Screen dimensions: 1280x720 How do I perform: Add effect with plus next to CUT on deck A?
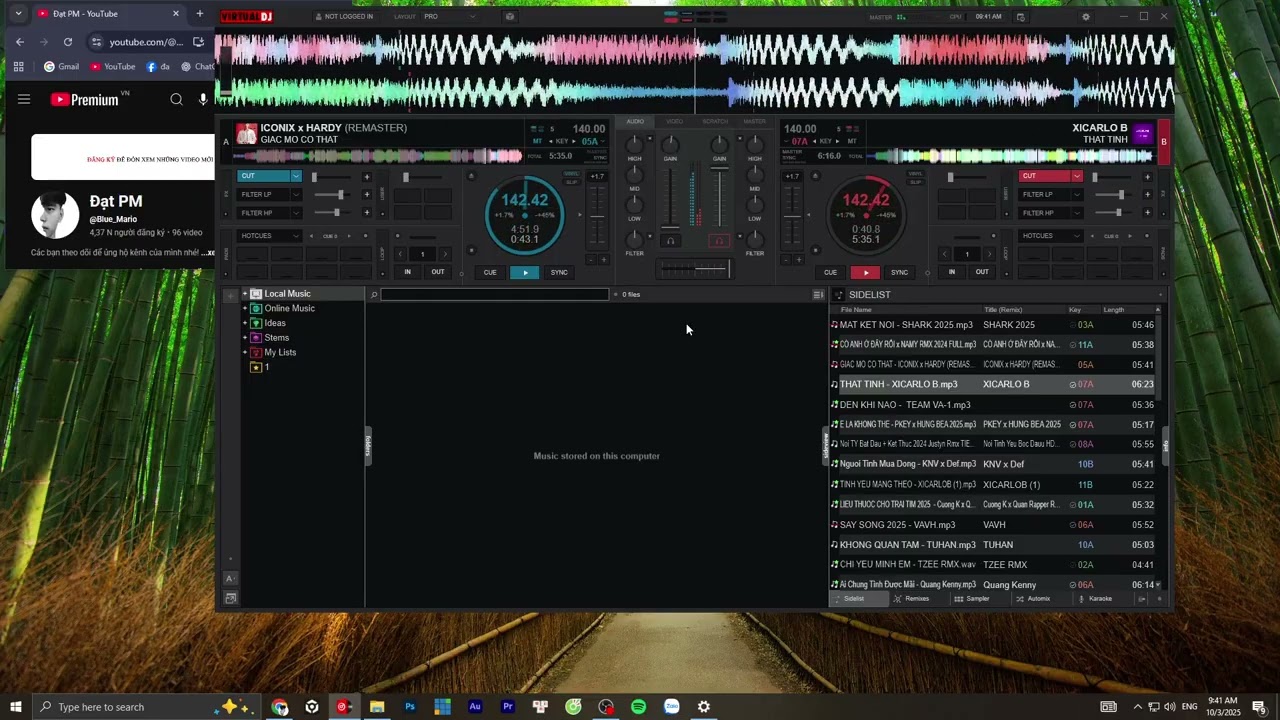366,177
